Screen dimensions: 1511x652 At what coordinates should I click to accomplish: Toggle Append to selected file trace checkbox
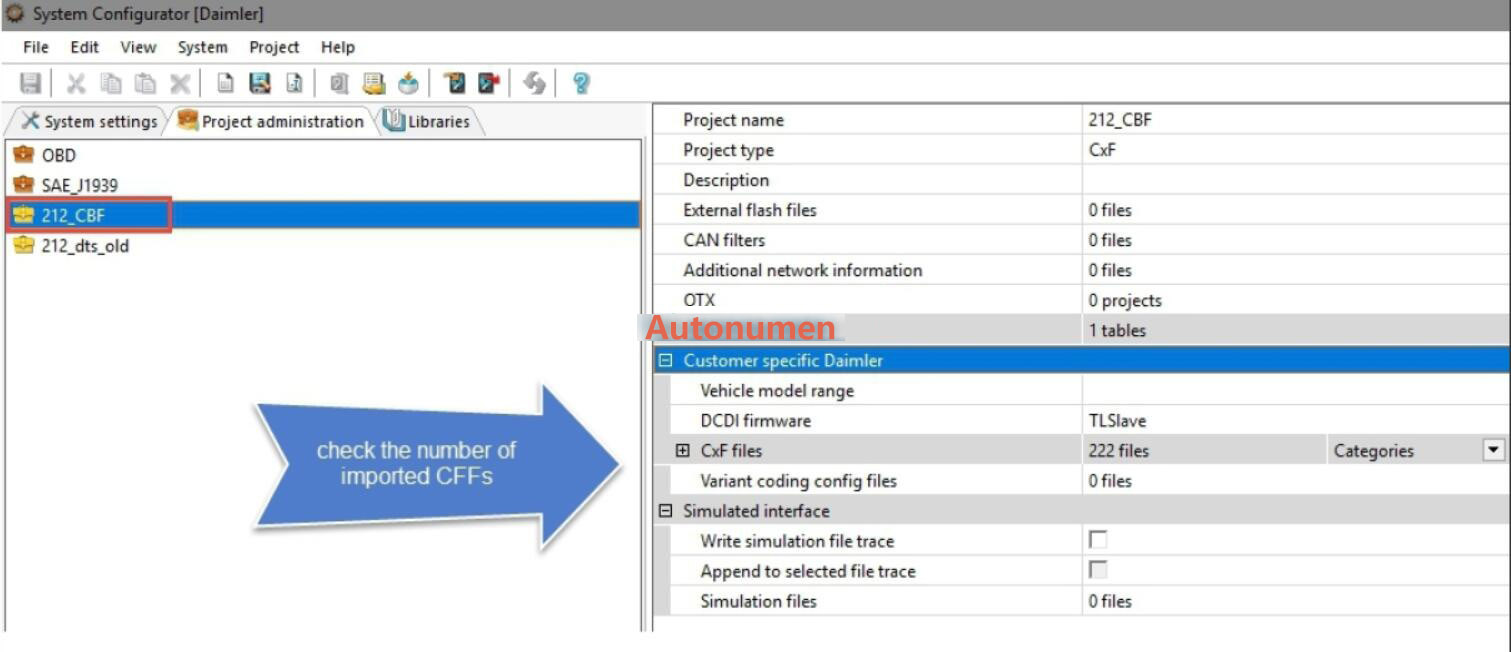coord(1098,570)
